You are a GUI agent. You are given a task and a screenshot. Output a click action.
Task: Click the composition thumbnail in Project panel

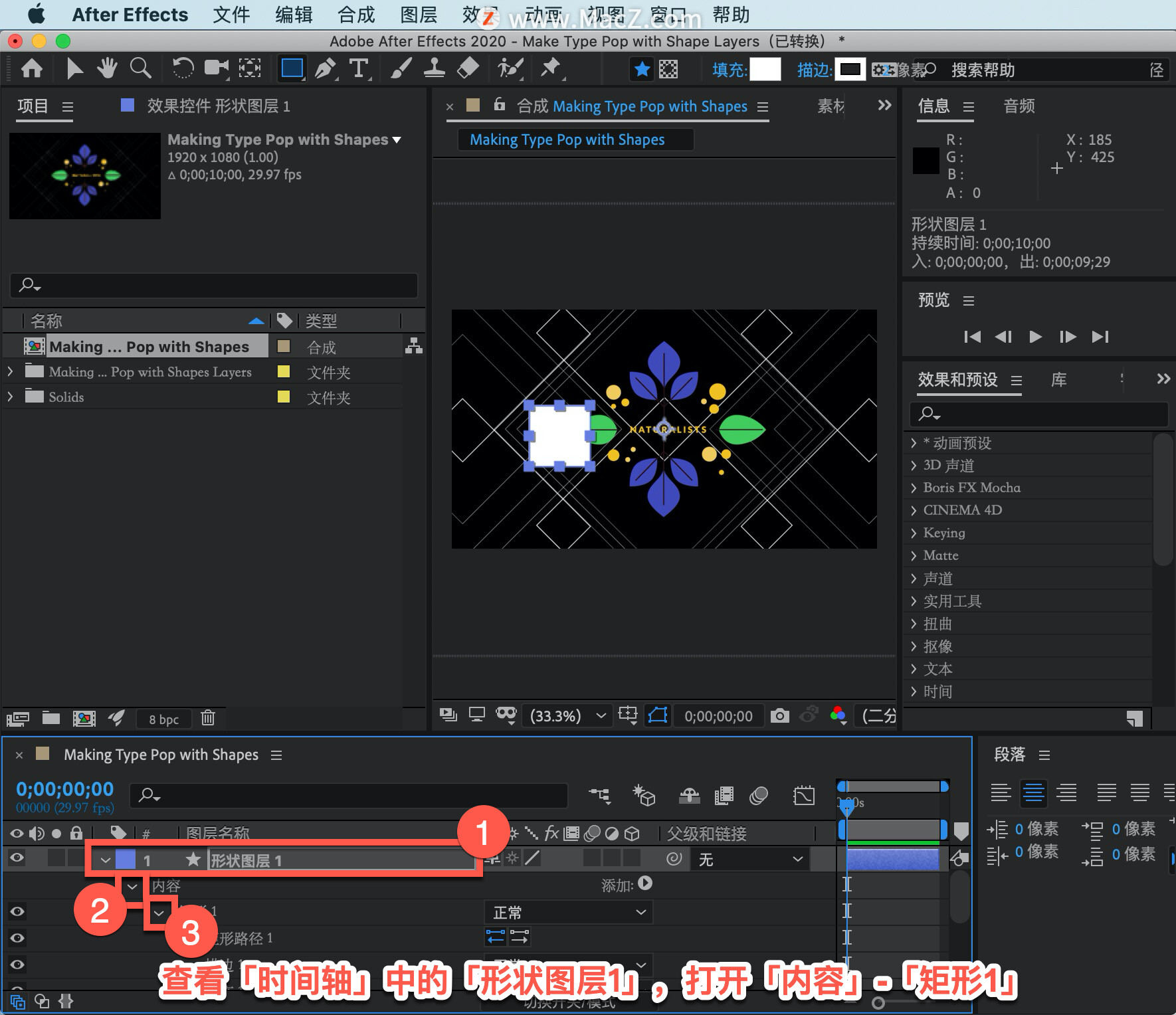85,176
